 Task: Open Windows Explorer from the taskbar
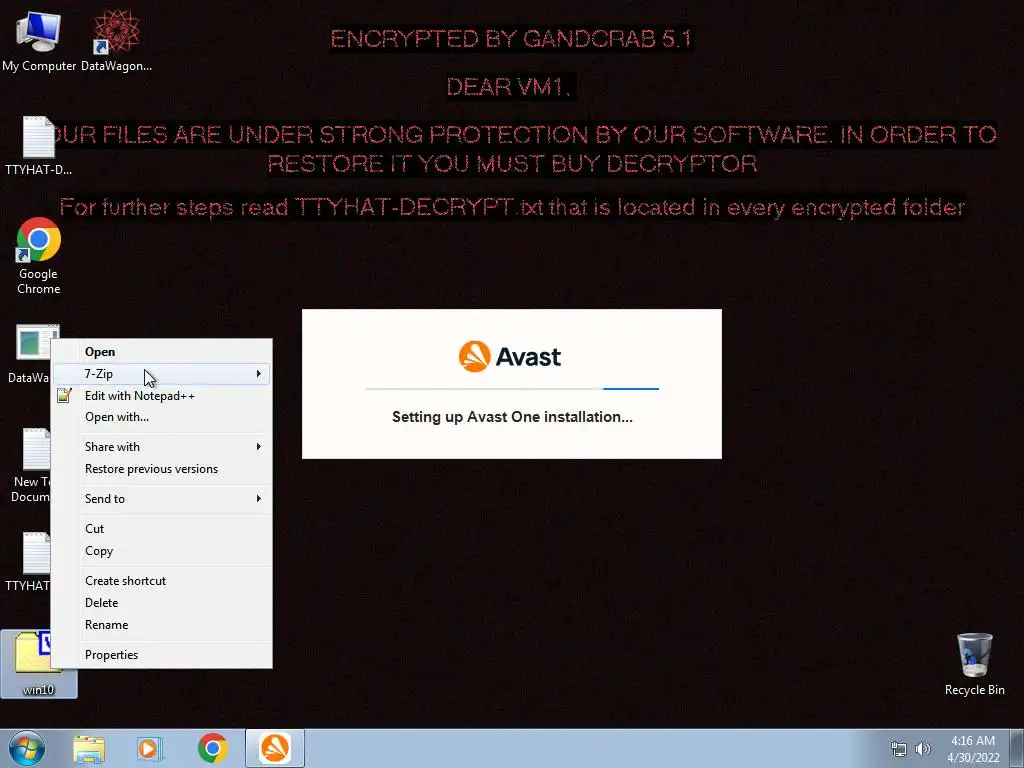[89, 749]
